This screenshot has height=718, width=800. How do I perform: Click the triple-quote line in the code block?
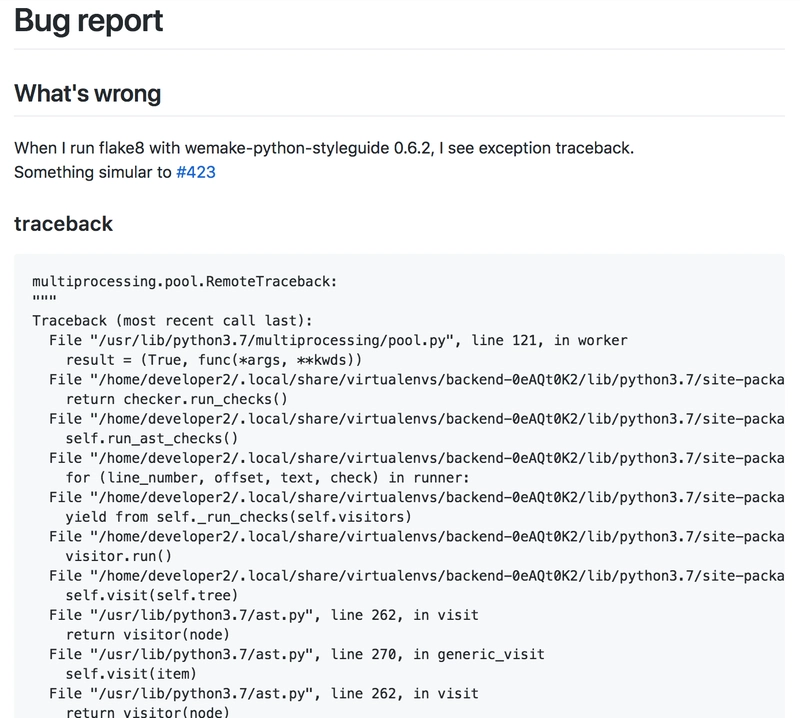click(44, 301)
